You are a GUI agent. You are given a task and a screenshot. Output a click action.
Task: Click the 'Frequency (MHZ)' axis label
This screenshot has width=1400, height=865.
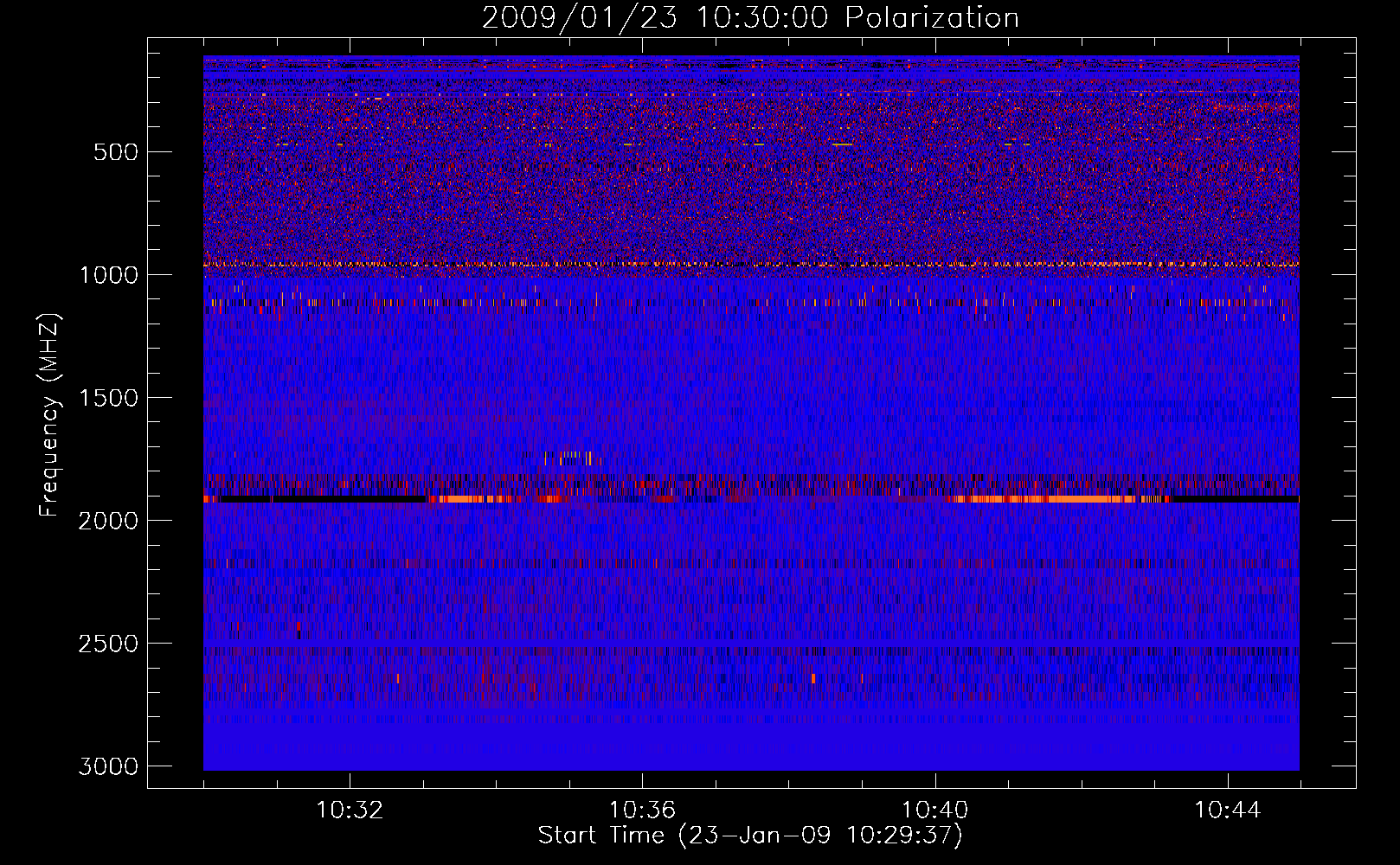(50, 415)
